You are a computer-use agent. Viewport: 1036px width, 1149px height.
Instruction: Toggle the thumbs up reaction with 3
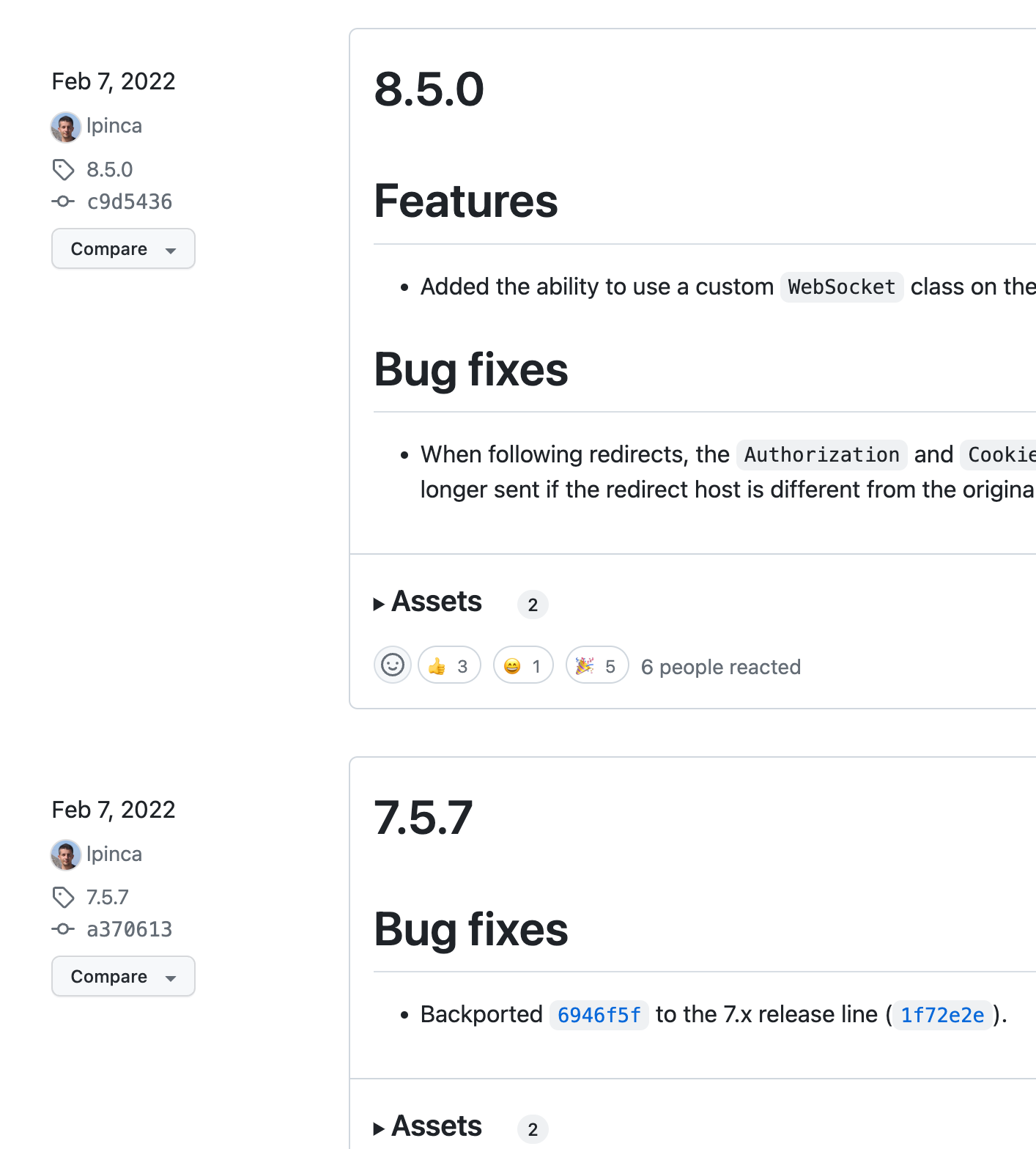tap(449, 665)
